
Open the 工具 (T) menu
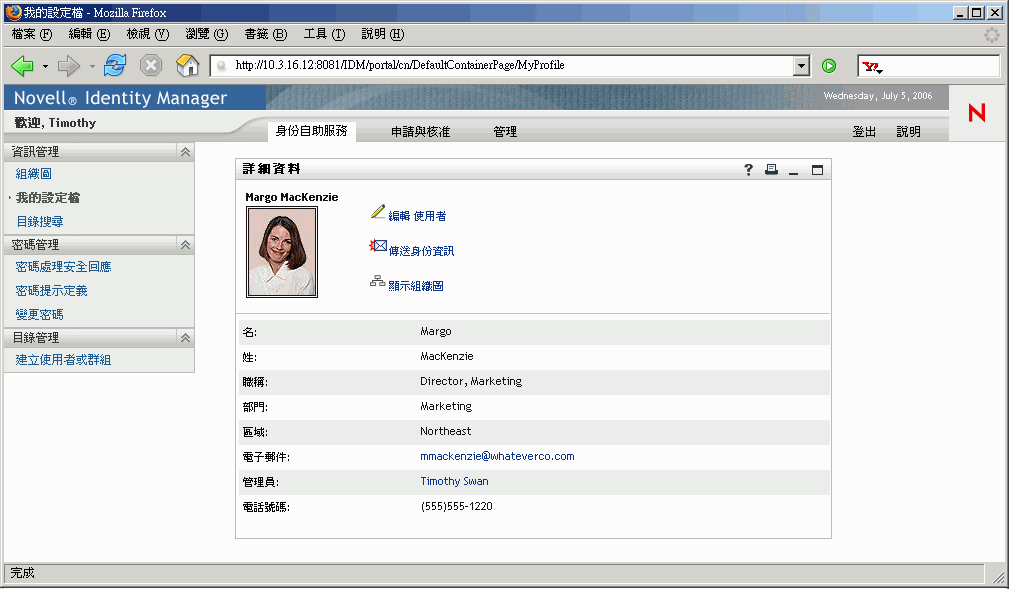(324, 34)
